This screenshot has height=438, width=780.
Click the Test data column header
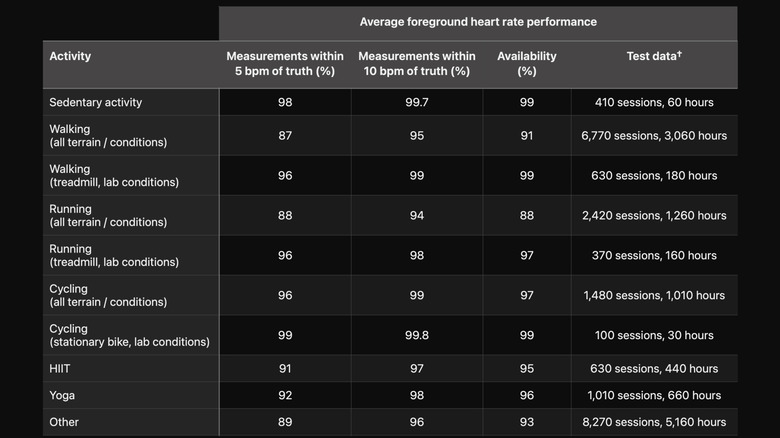click(653, 56)
